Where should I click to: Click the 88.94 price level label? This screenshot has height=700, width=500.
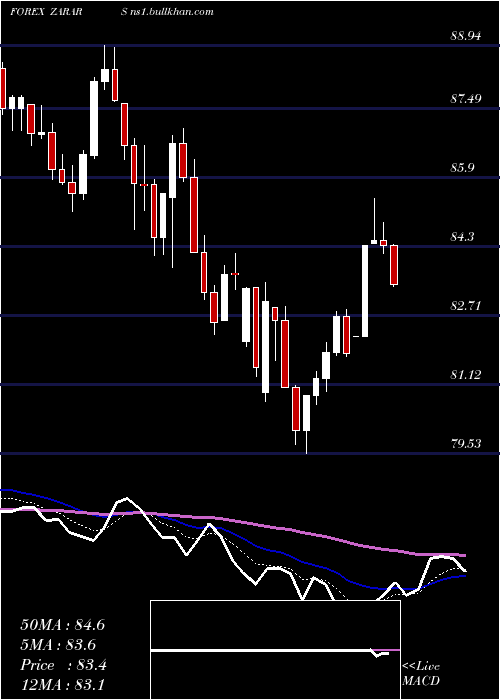pyautogui.click(x=466, y=36)
